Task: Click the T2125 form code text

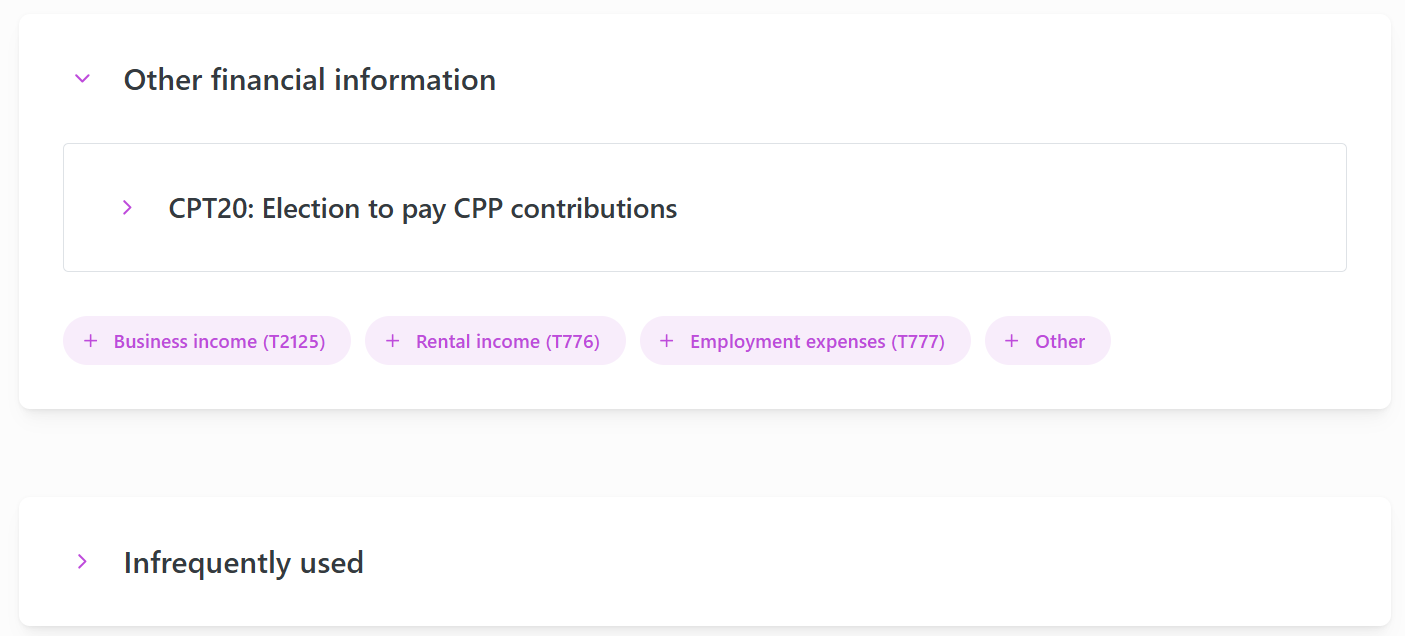Action: coord(294,342)
